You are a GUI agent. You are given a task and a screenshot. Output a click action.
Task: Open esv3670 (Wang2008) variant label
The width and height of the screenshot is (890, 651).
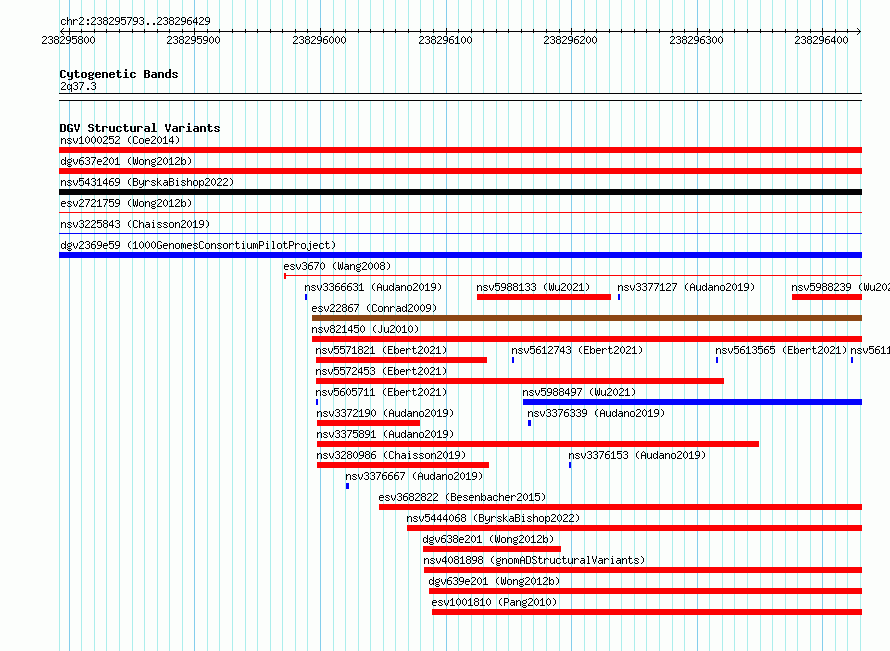pyautogui.click(x=337, y=266)
